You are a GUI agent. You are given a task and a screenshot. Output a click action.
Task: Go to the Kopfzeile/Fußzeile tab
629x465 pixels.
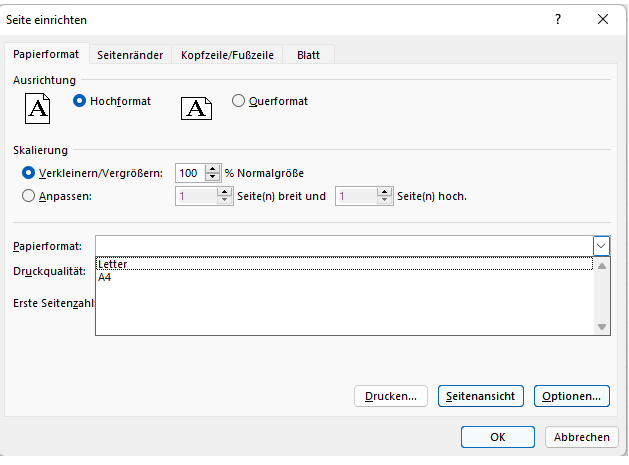coord(227,55)
